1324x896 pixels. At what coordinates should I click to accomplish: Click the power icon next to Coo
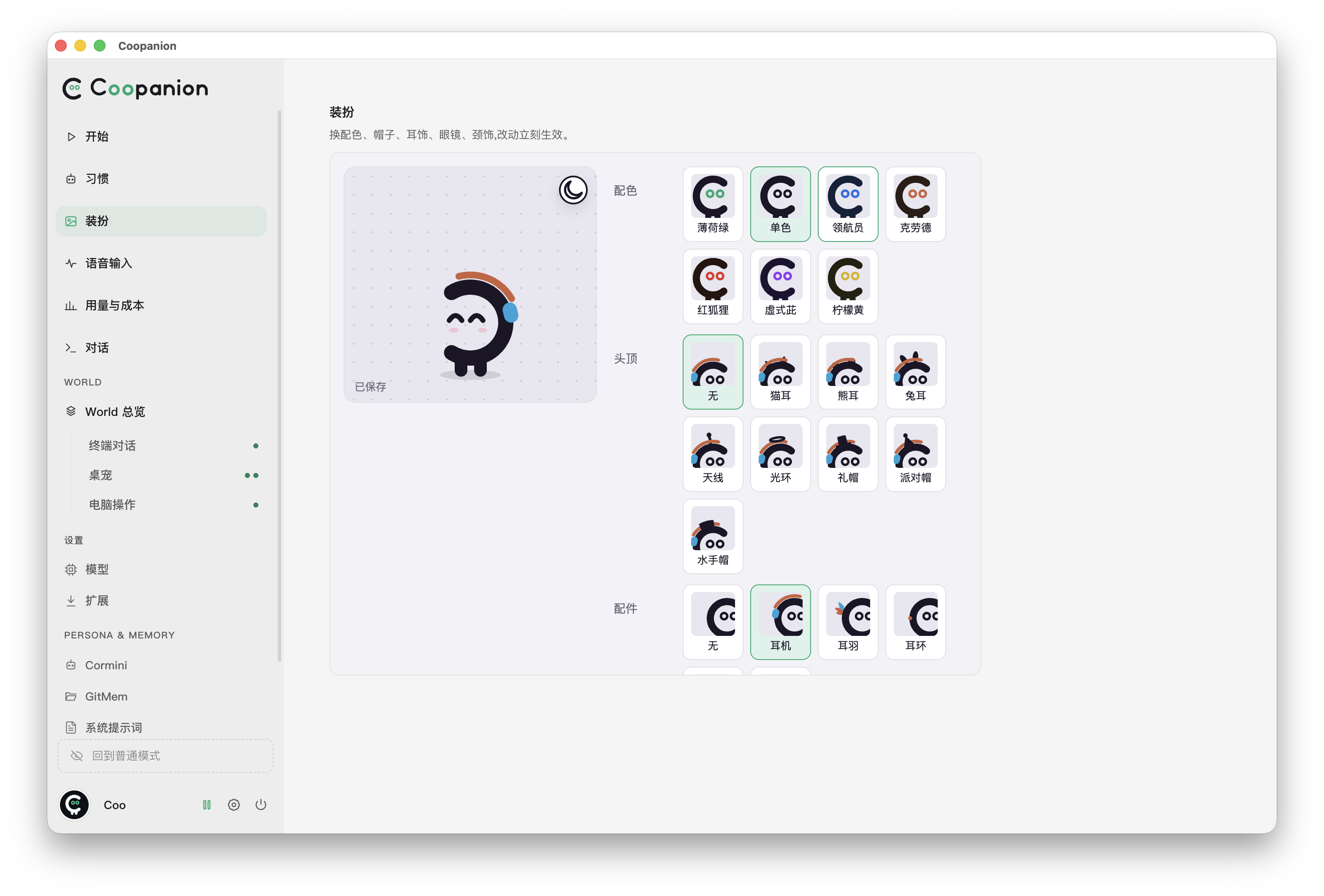click(x=261, y=805)
